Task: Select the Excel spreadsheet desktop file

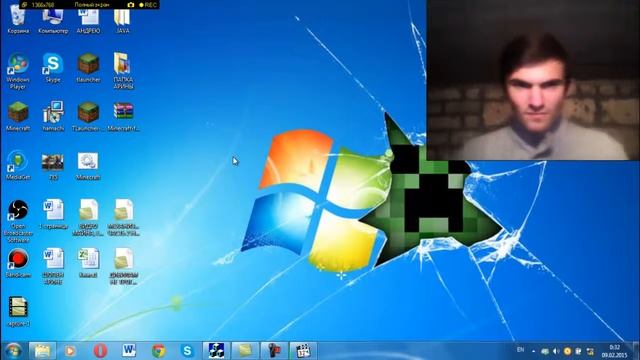Action: [88, 263]
